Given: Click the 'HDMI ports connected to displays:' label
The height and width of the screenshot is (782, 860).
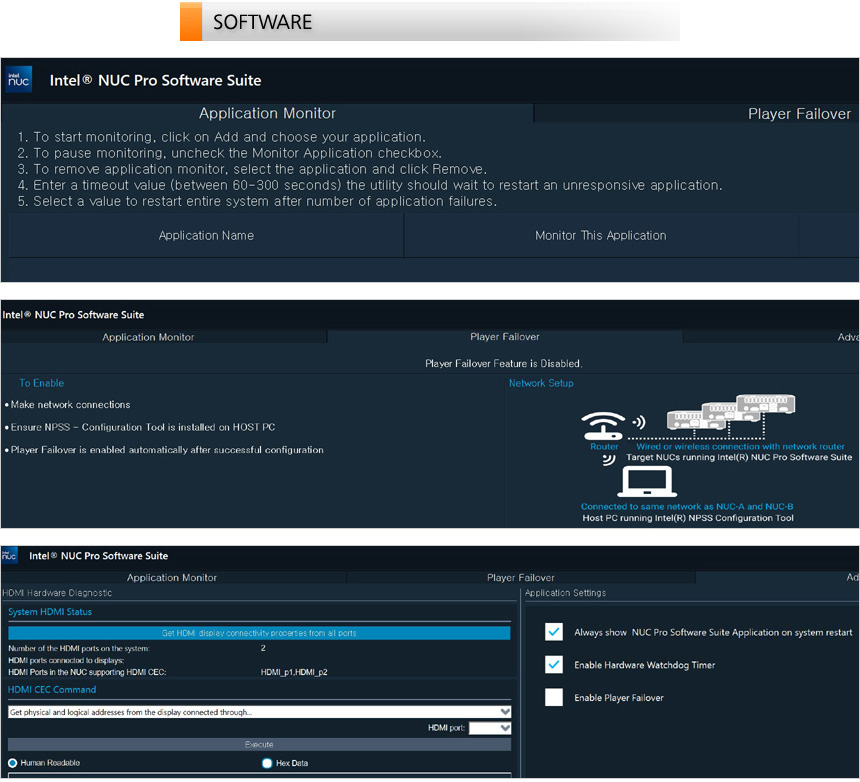Looking at the screenshot, I should click(66, 660).
